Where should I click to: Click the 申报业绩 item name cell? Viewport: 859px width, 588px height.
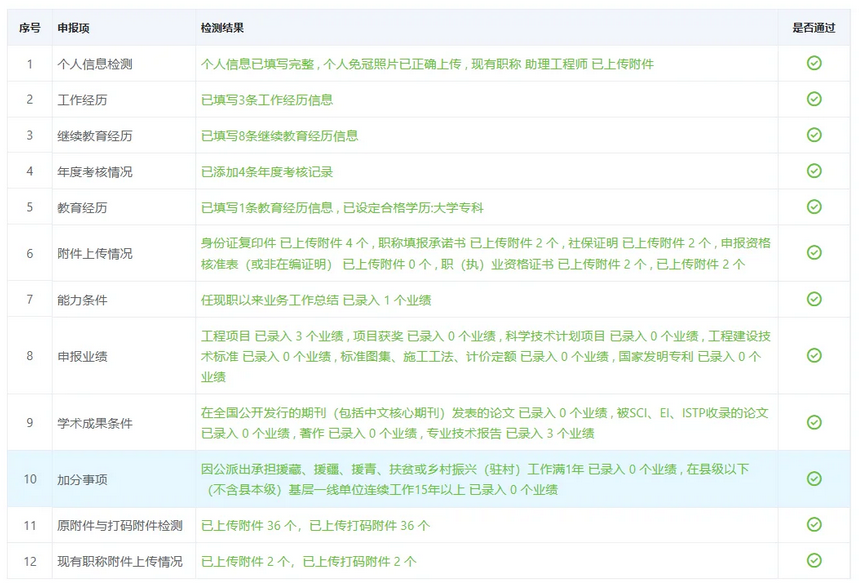pyautogui.click(x=82, y=356)
